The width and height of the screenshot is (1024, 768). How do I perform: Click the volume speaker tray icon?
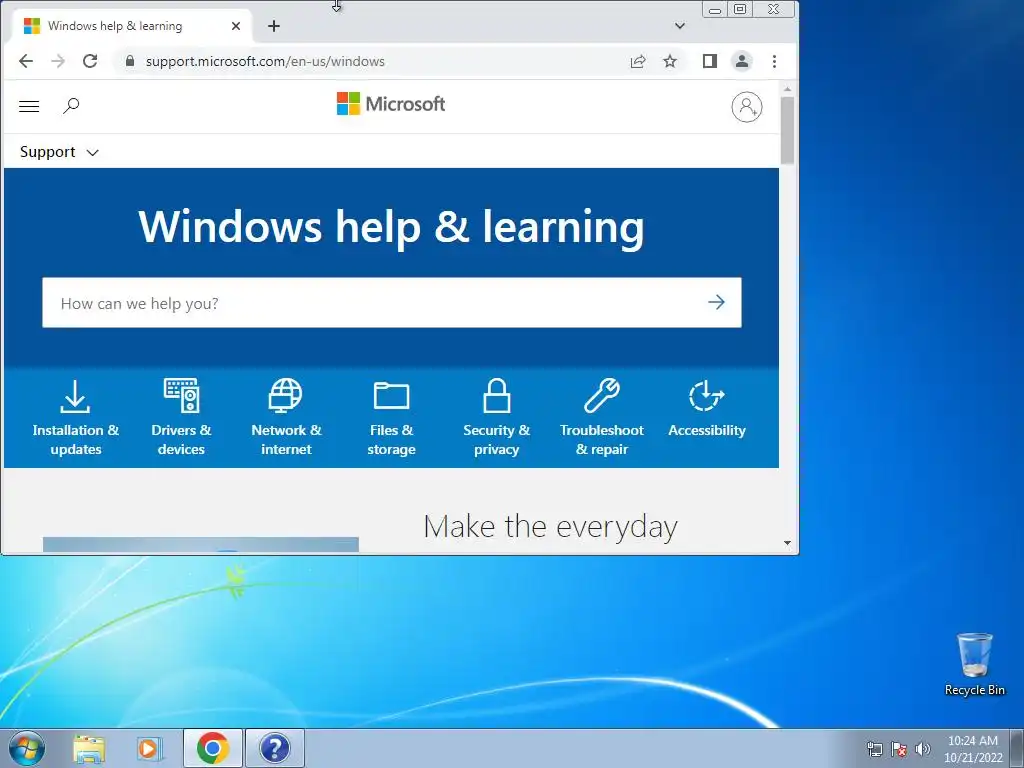pos(923,749)
